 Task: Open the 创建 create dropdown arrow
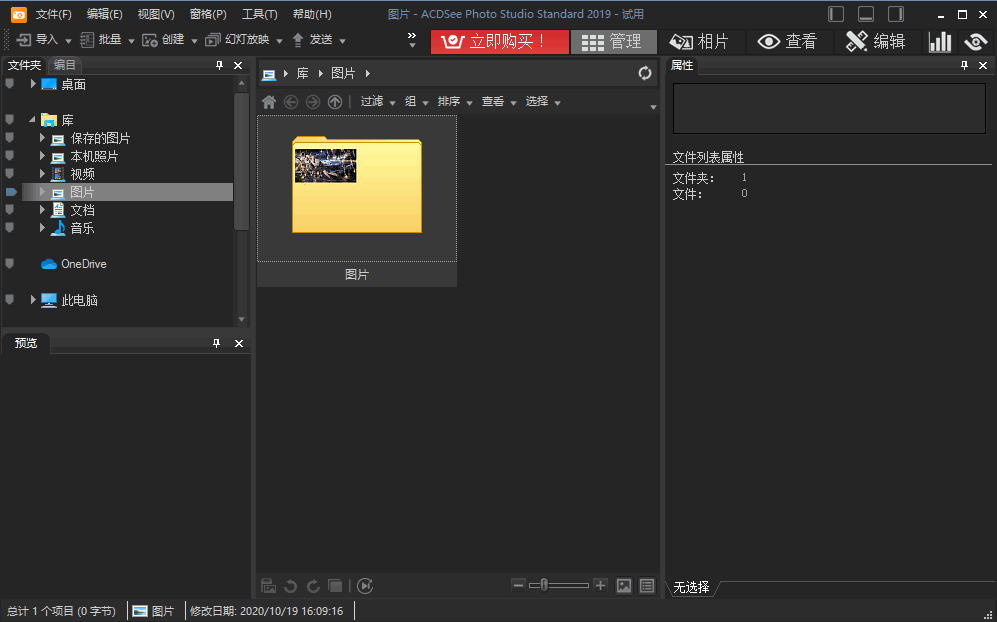(x=195, y=41)
